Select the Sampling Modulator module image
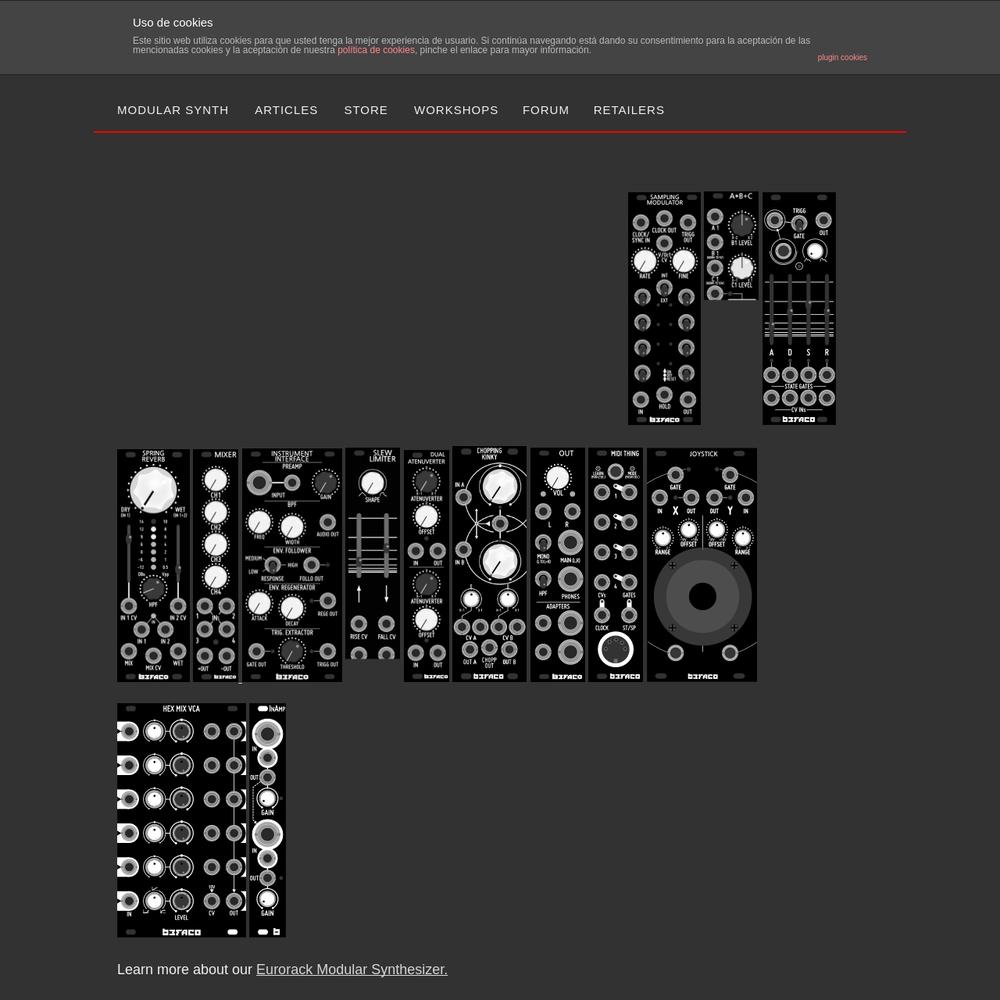Screen dimensions: 1000x1000 click(664, 308)
